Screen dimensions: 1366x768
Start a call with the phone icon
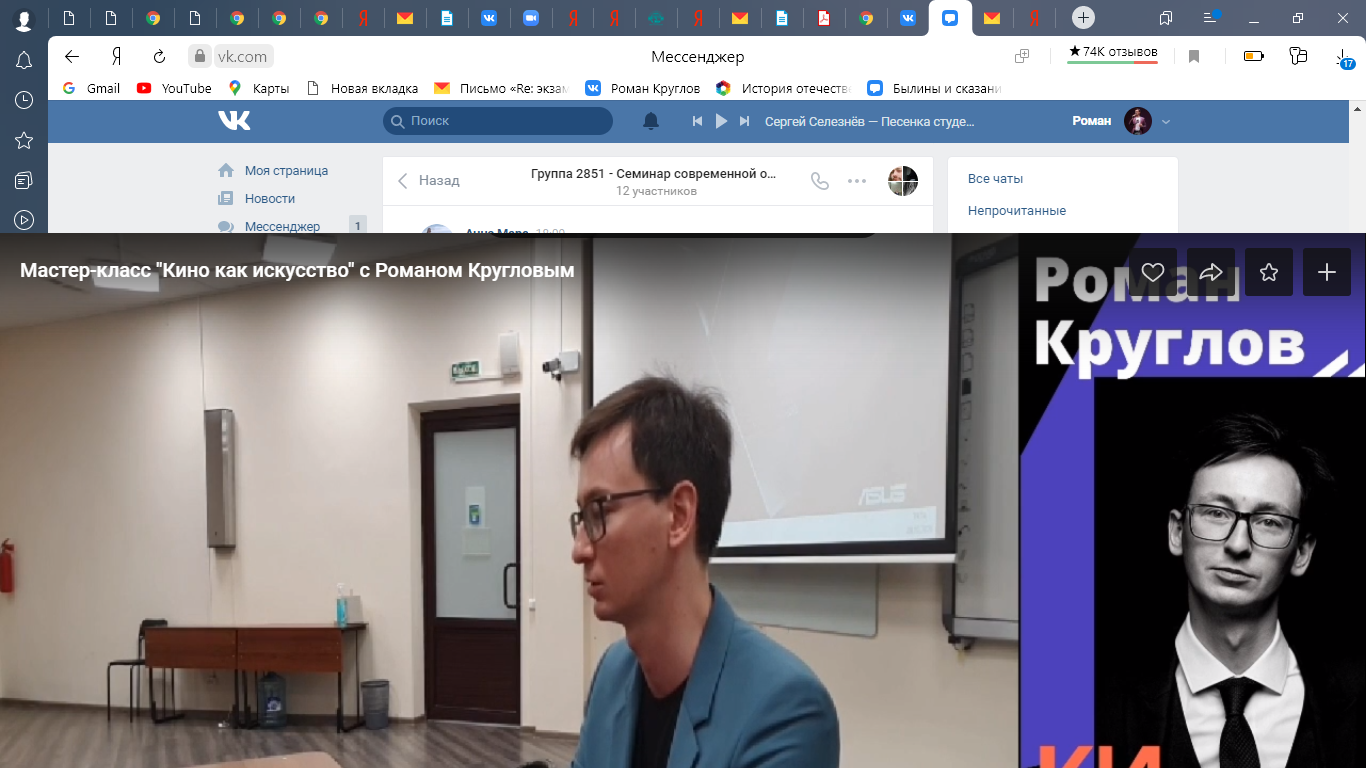820,181
